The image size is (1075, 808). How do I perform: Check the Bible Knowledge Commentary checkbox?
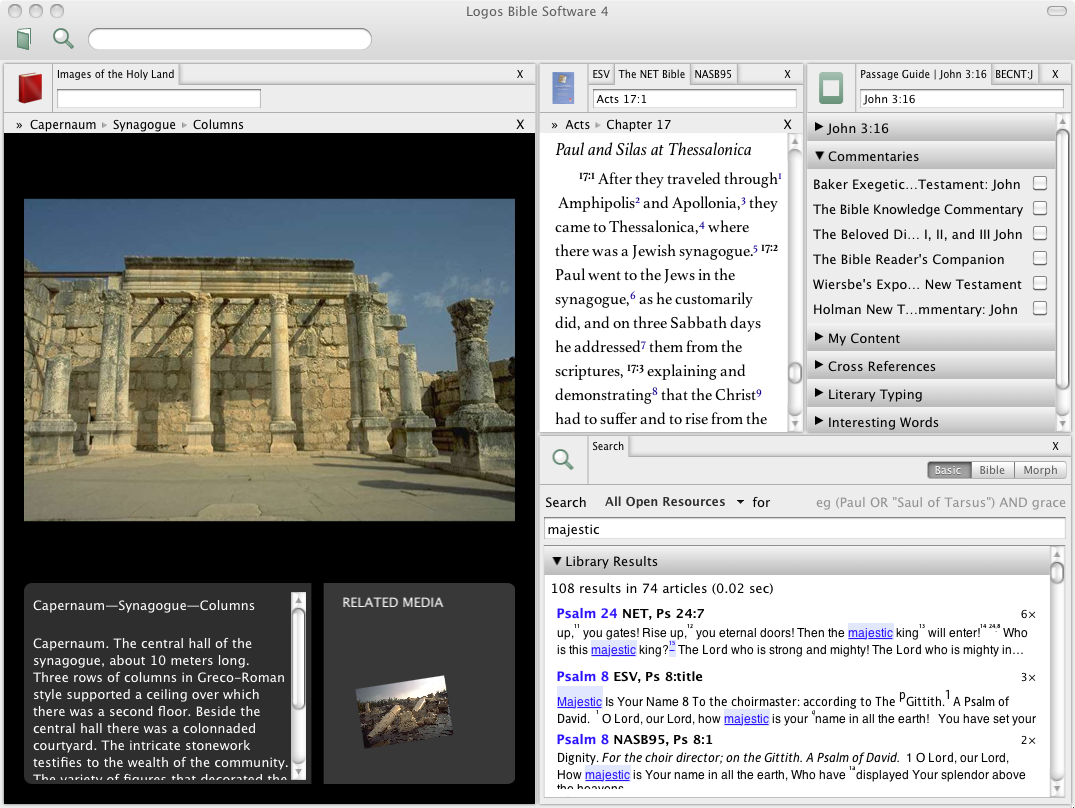(x=1040, y=208)
